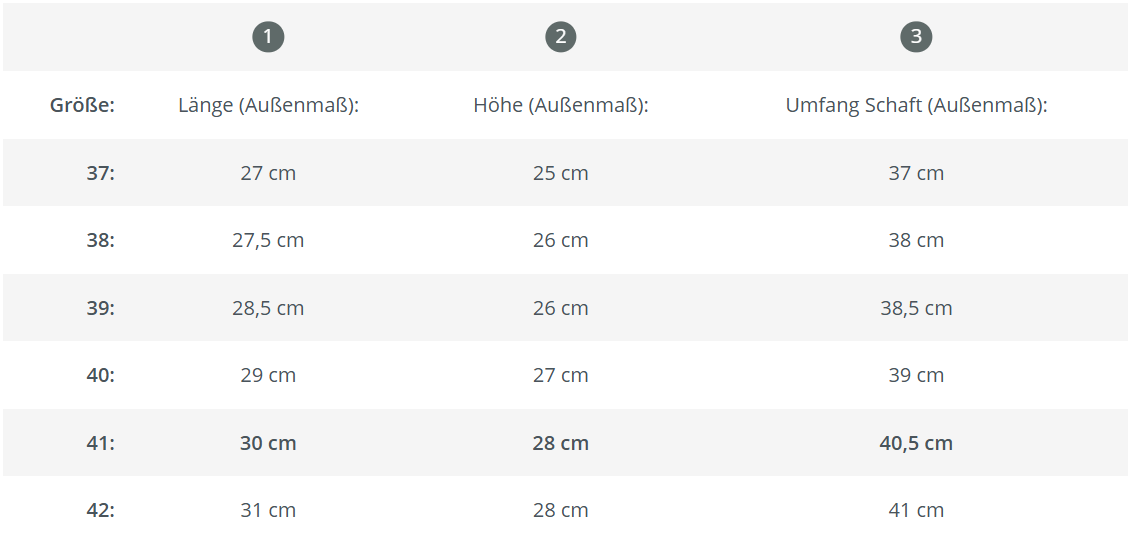The width and height of the screenshot is (1132, 560).
Task: Select the size 39 row label
Action: tap(100, 308)
